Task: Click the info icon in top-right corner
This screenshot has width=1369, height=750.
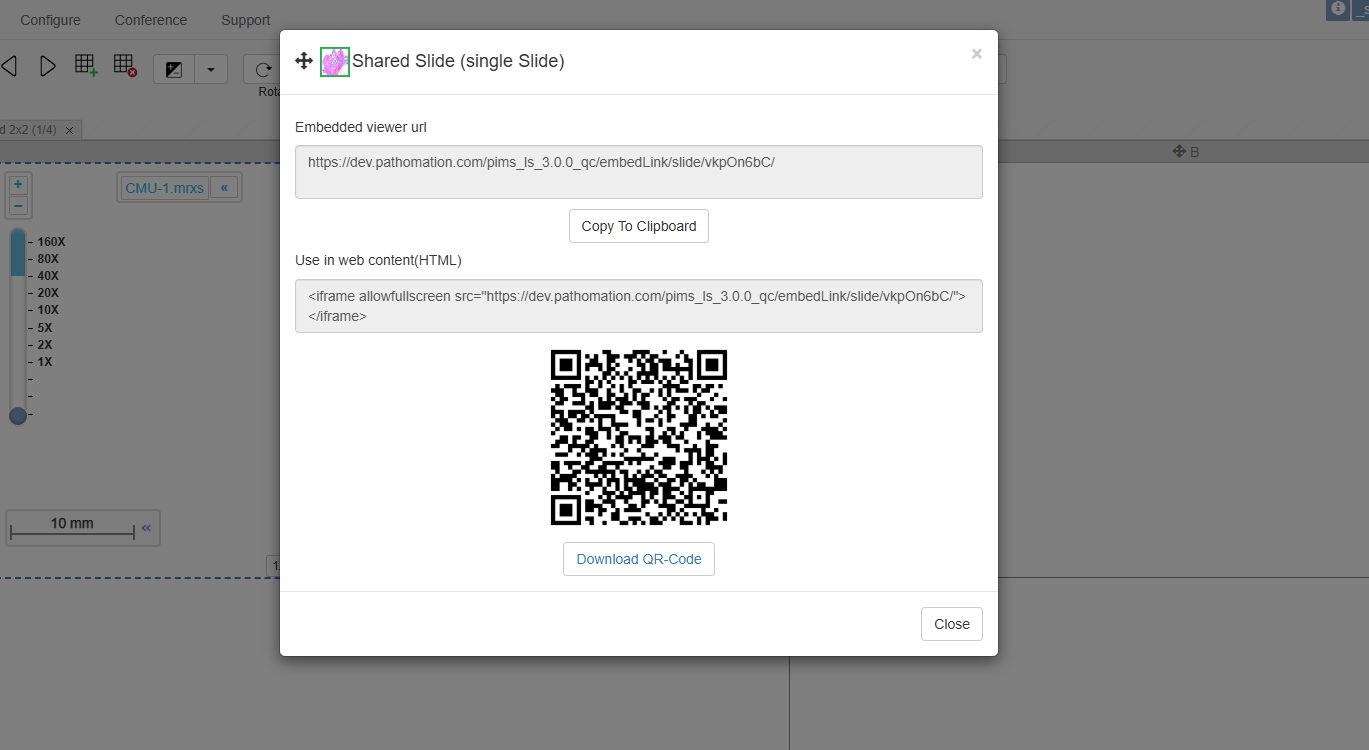Action: (1337, 8)
